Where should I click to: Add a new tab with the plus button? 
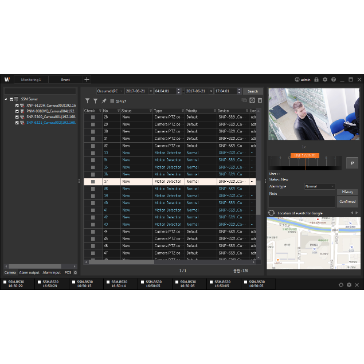[86, 80]
